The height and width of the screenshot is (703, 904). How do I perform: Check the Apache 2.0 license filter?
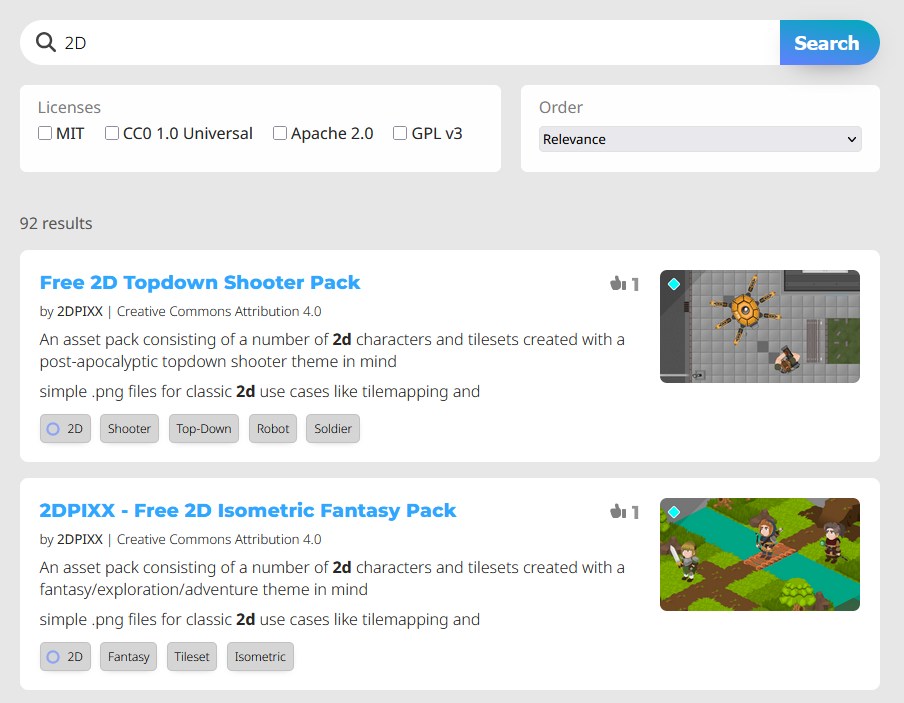tap(280, 133)
